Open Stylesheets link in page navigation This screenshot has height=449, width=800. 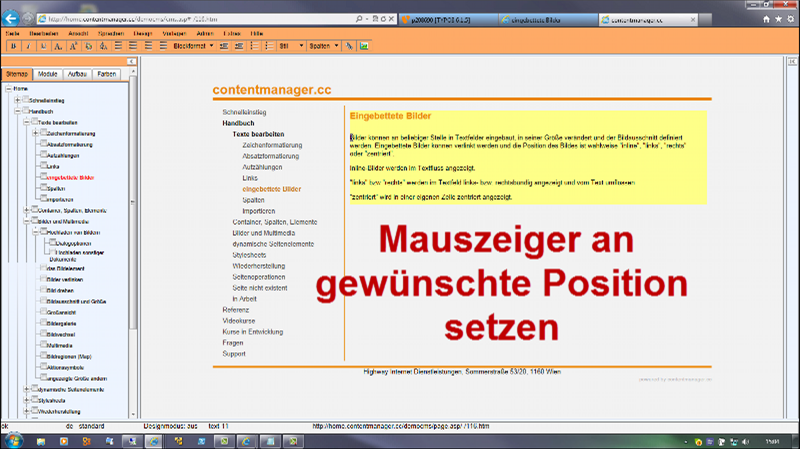(x=249, y=255)
